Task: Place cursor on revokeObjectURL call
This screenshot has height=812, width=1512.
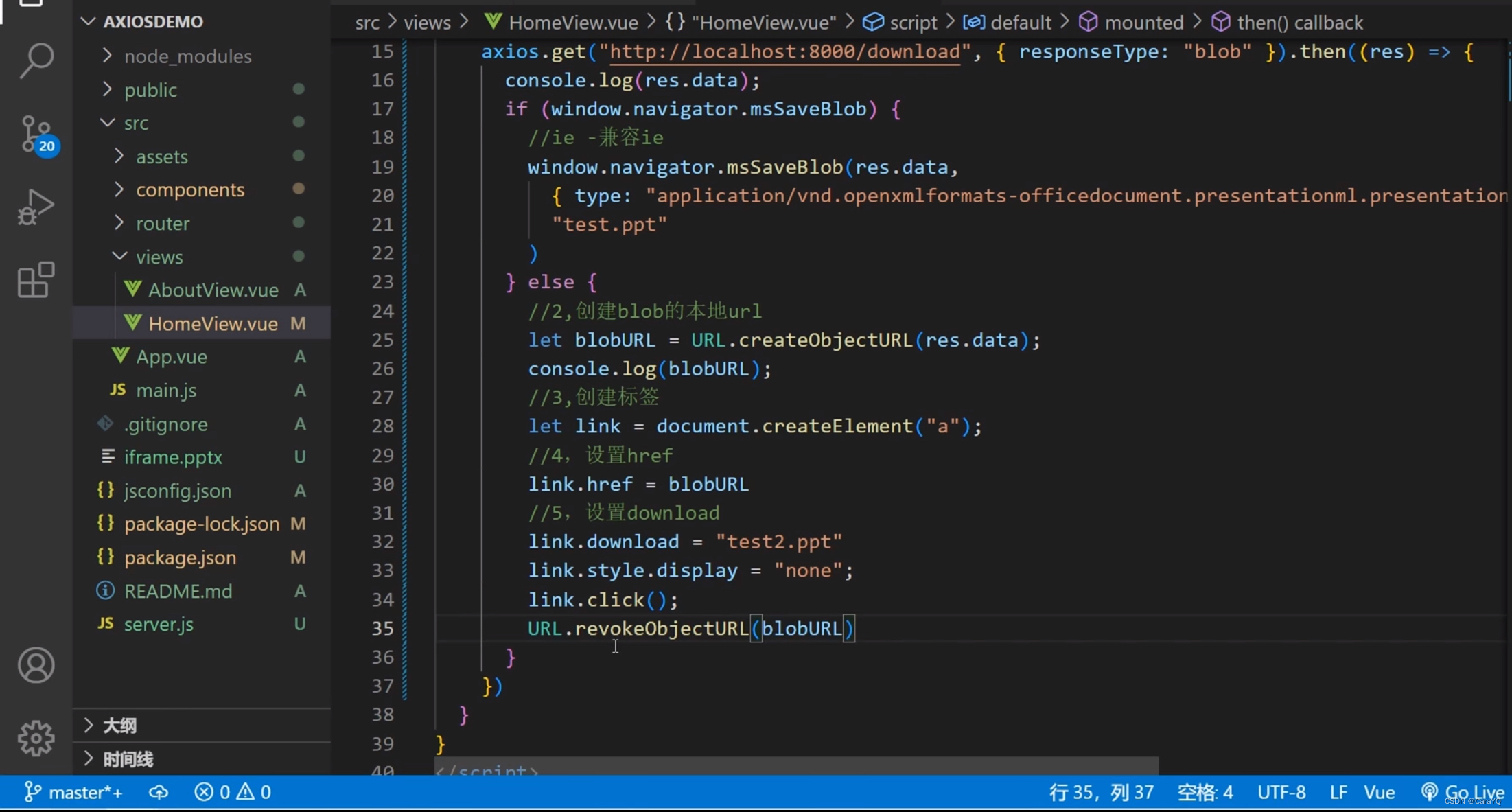Action: tap(662, 629)
